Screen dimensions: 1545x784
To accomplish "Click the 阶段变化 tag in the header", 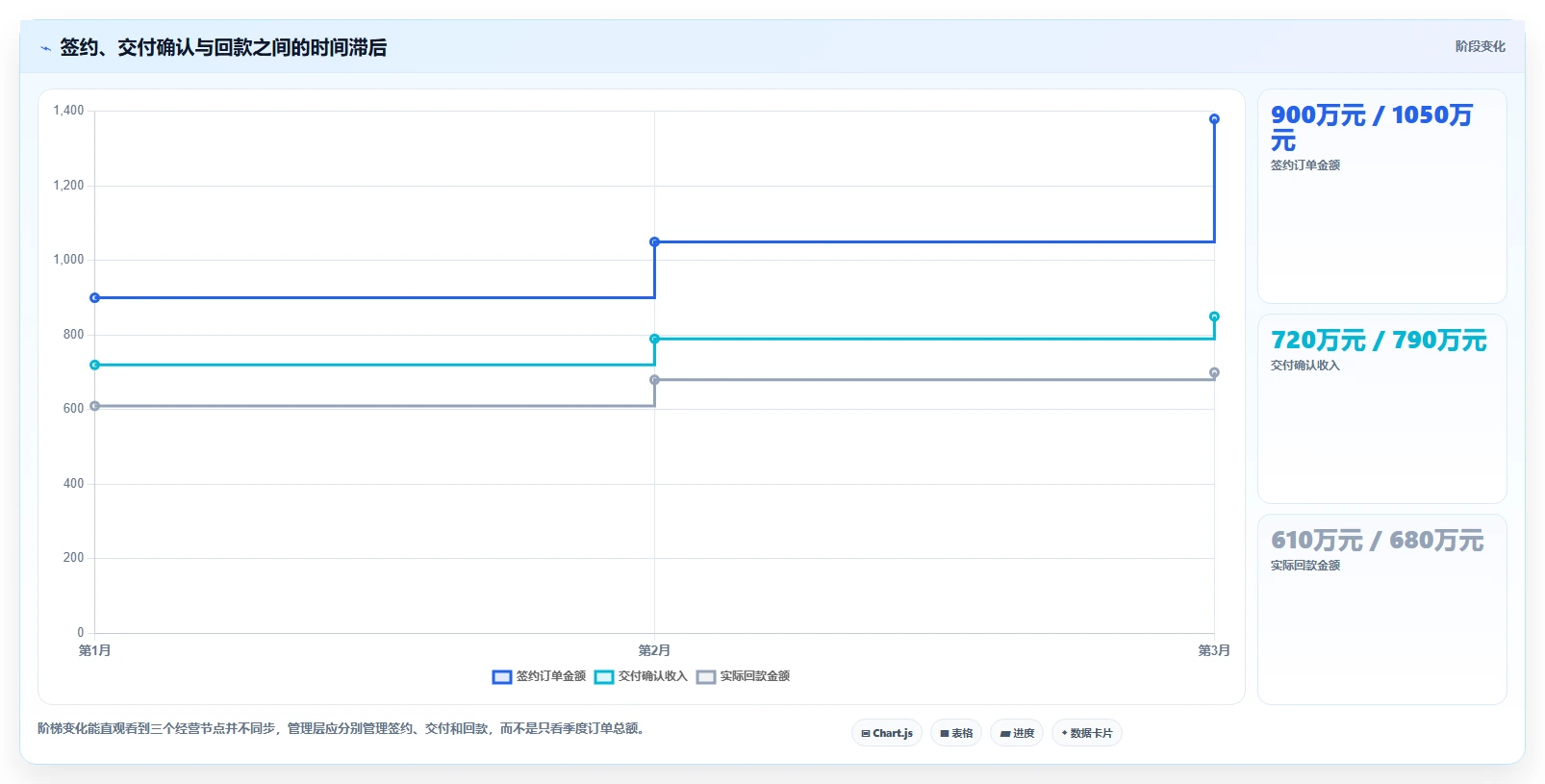I will 1480,46.
